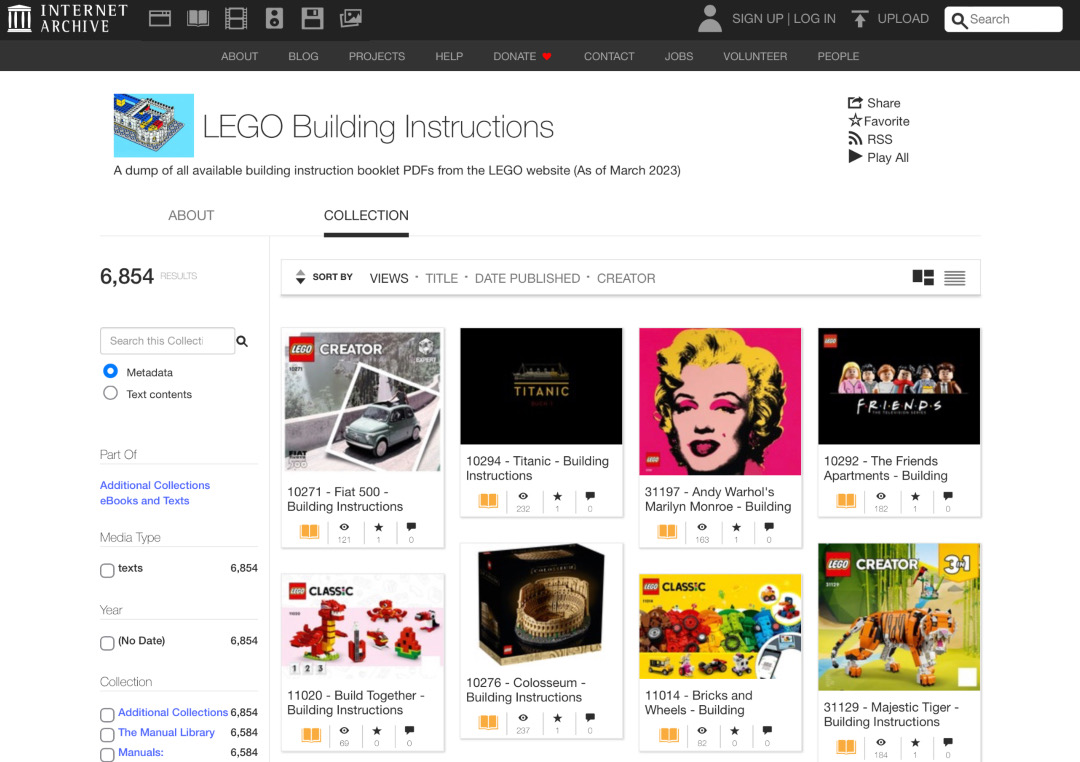Open the 10294 Titanic Building Instructions thumbnail
Screen dimensions: 1080x762
pos(541,386)
